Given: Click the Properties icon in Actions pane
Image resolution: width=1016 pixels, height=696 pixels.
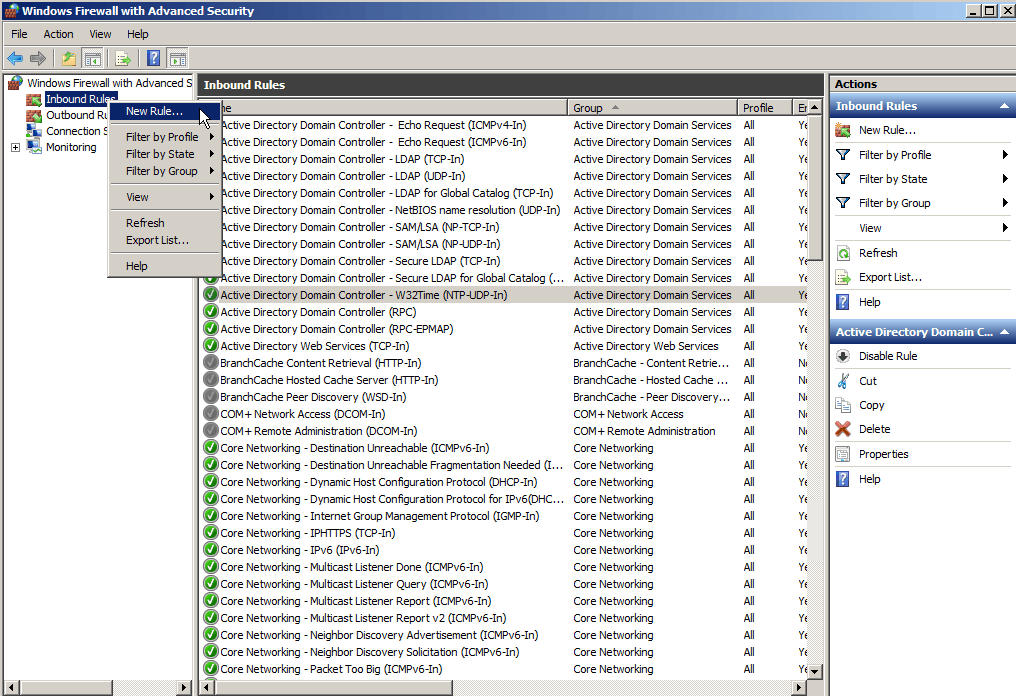Looking at the screenshot, I should pos(843,454).
